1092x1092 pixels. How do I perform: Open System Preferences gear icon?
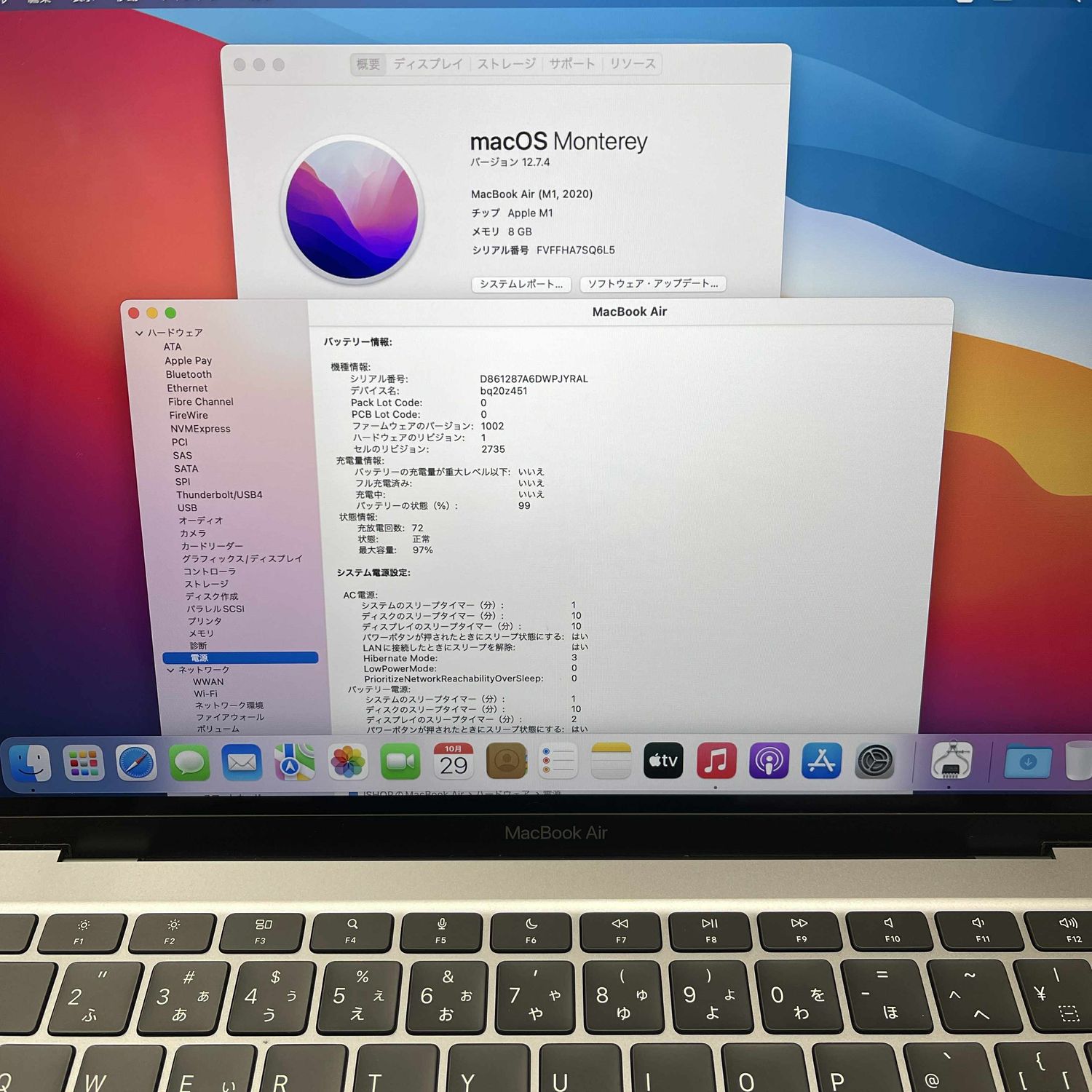tap(874, 761)
